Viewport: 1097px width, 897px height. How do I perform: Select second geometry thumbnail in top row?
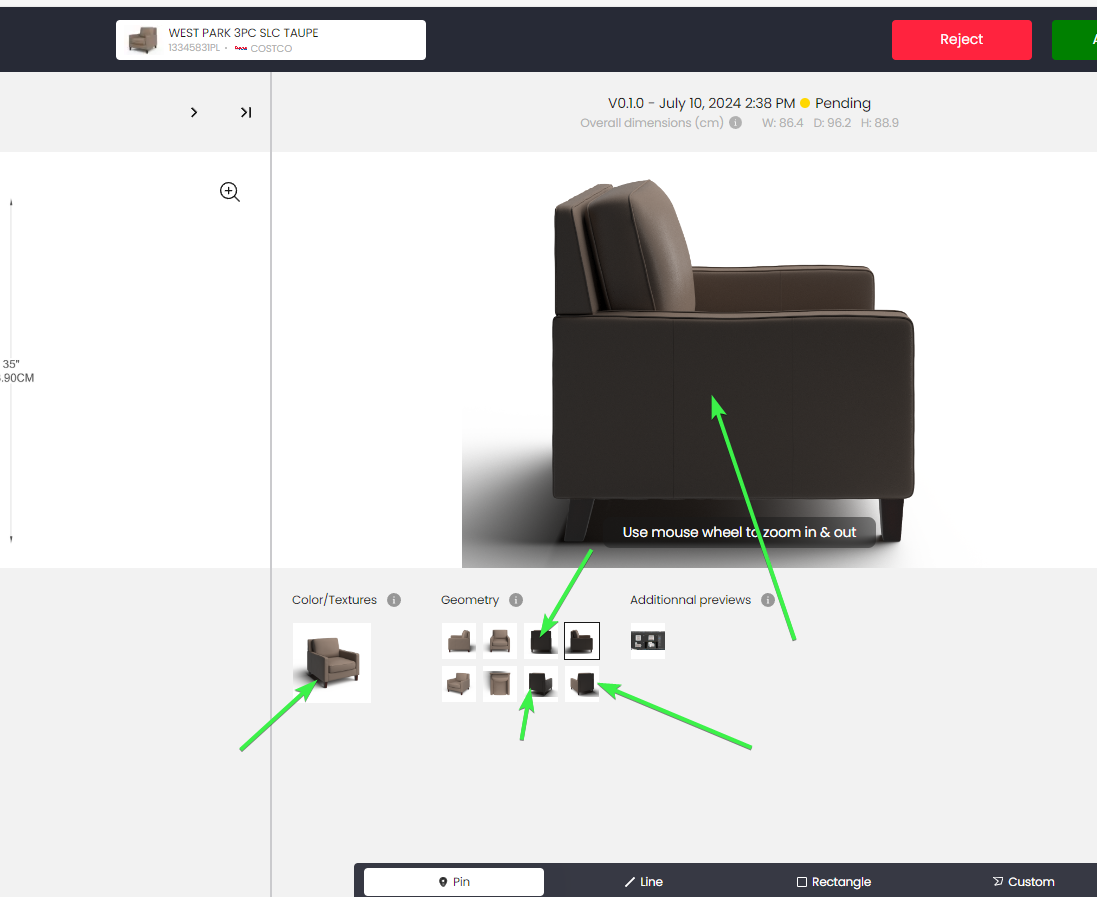coord(500,641)
